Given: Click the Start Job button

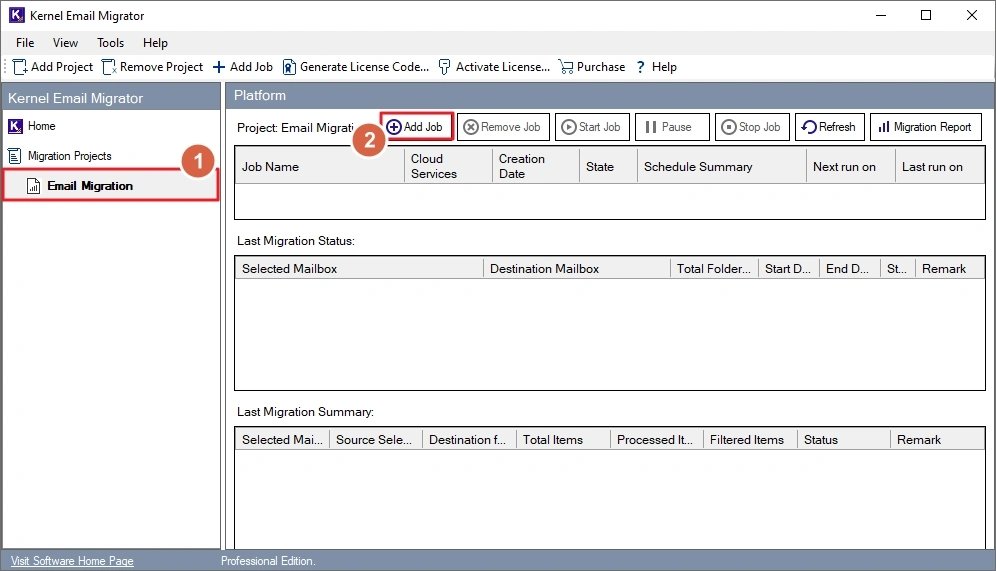Looking at the screenshot, I should (x=591, y=127).
